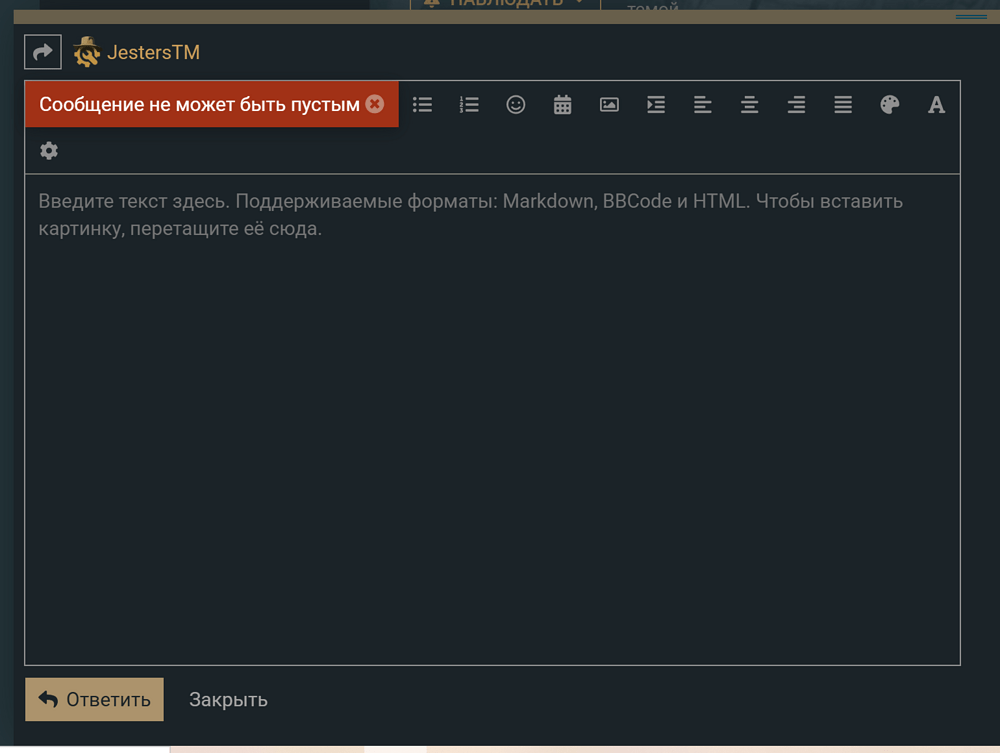Open the text color palette
Viewport: 1000px width, 753px height.
[x=890, y=105]
